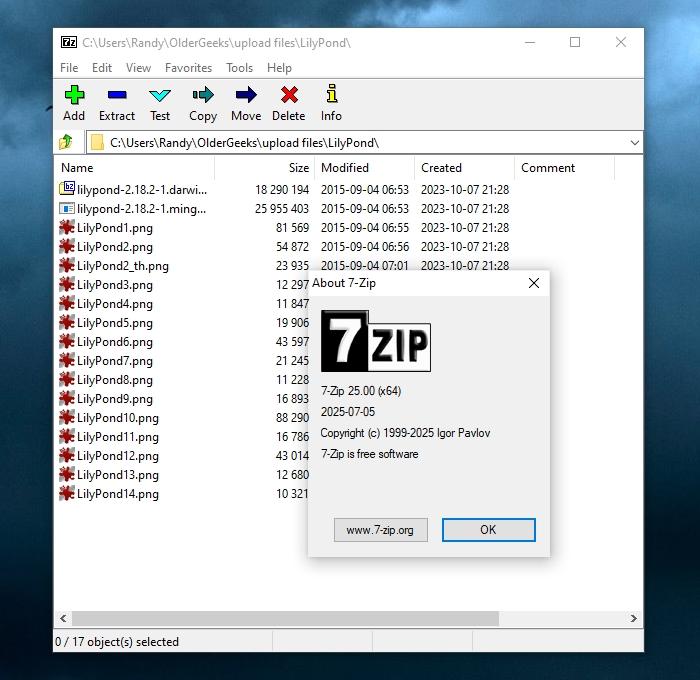Viewport: 700px width, 680px height.
Task: Sort by the Created column header
Action: pos(465,168)
